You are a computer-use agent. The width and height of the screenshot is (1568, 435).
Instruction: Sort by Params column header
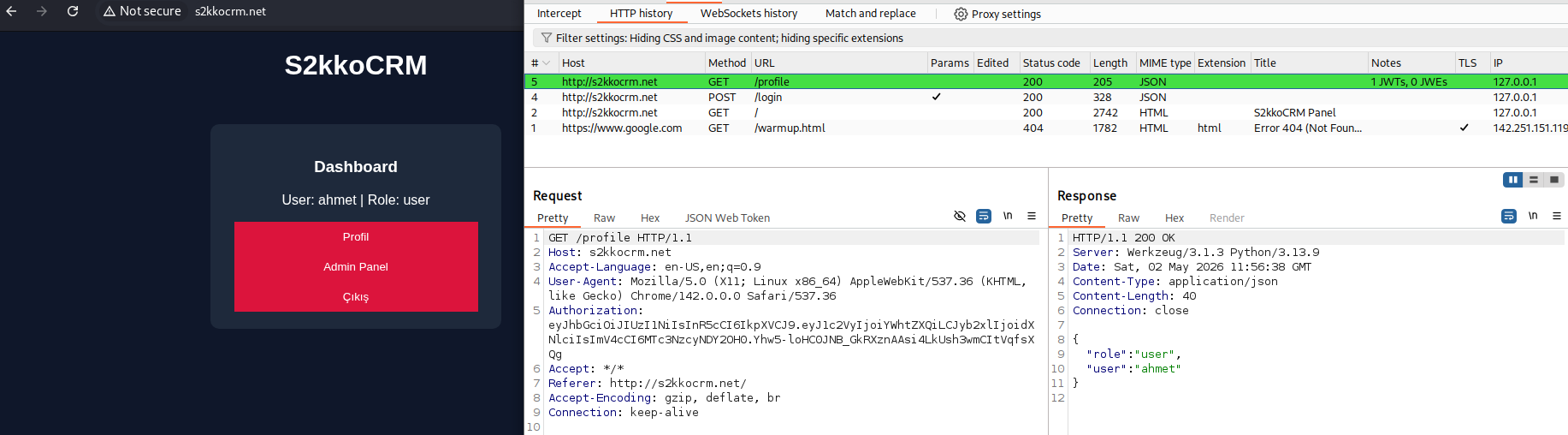coord(950,63)
